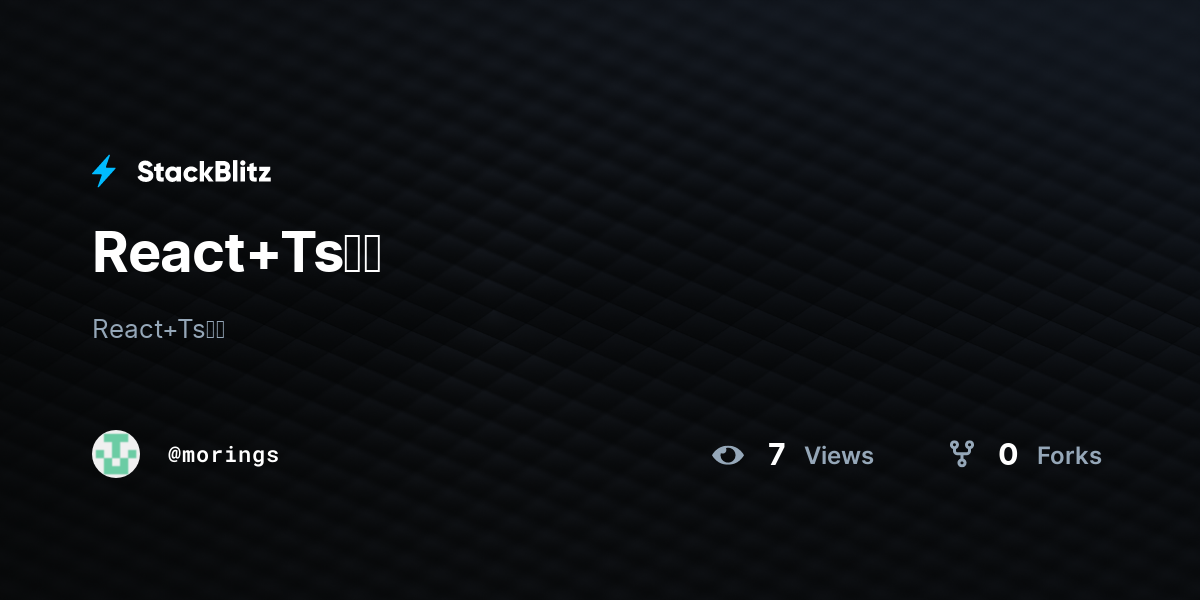This screenshot has height=600, width=1200.
Task: Select the smaller React+Ts description text
Action: click(159, 329)
